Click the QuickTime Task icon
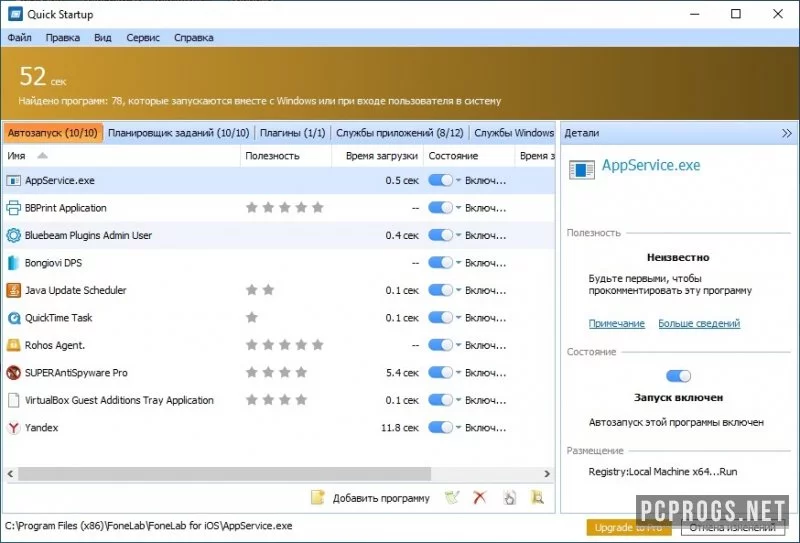The image size is (800, 543). [x=13, y=318]
